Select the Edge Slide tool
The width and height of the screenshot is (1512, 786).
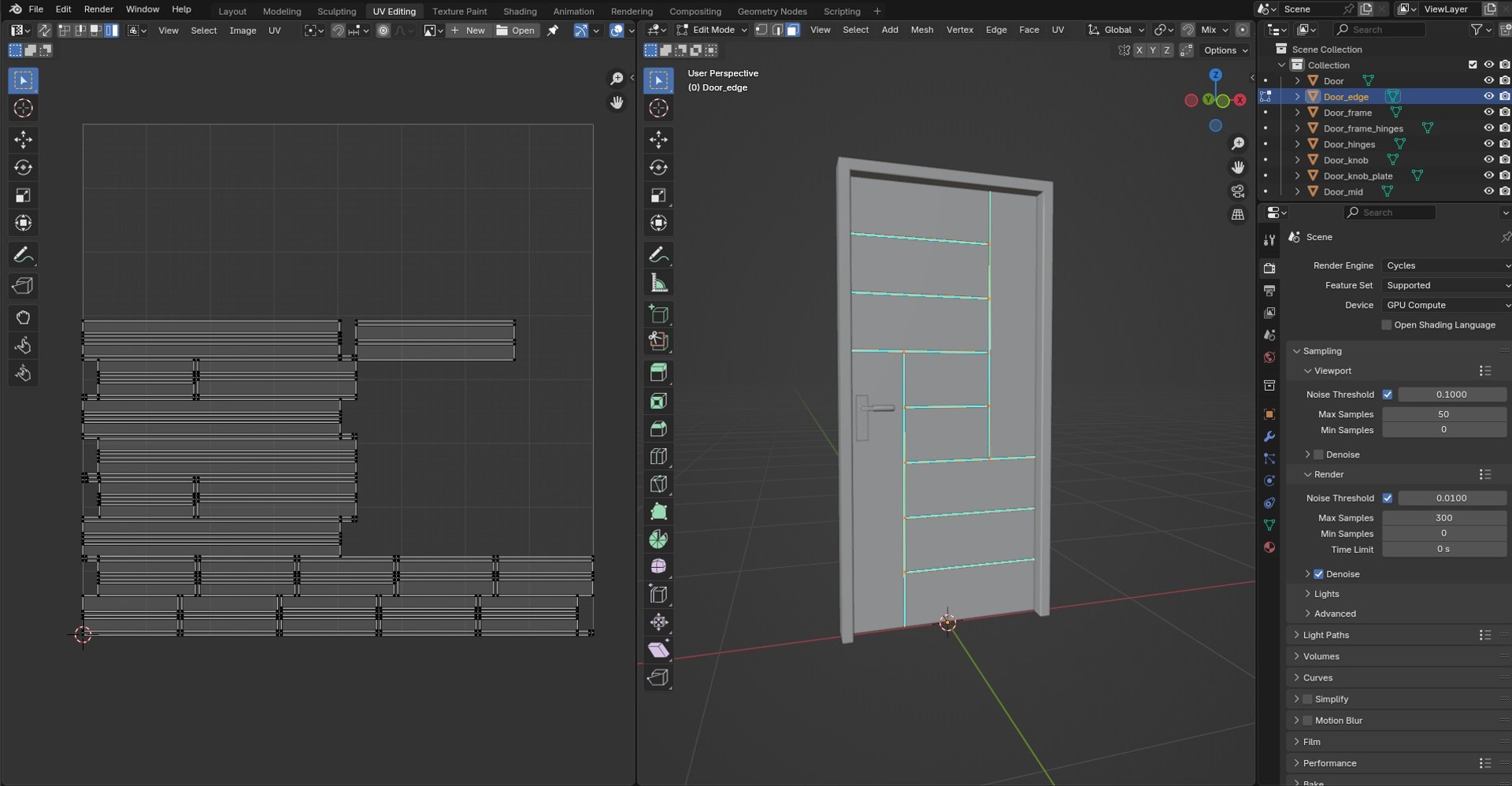(658, 595)
